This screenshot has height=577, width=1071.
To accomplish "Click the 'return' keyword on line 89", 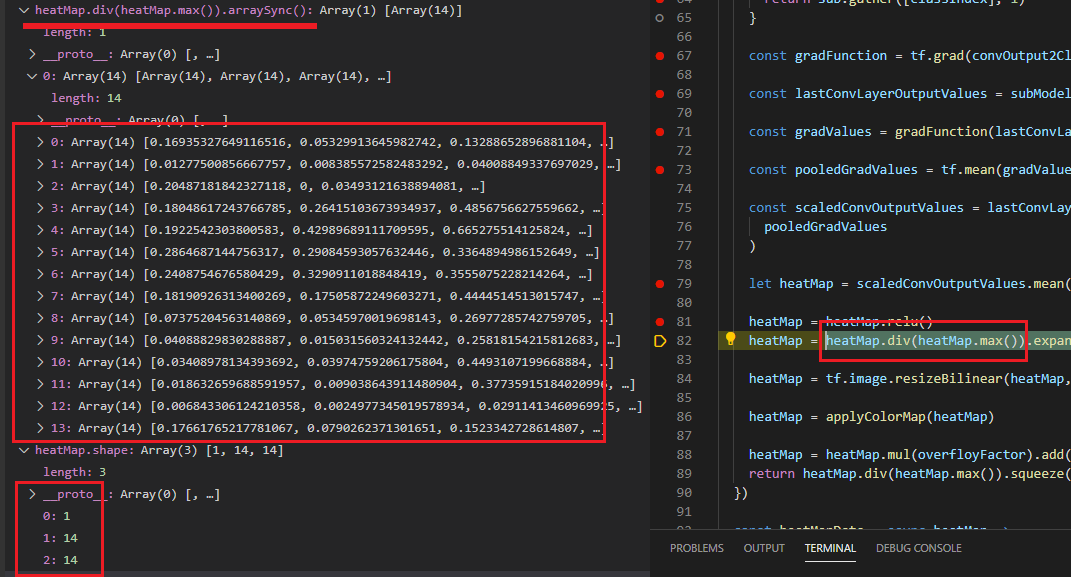I will pyautogui.click(x=772, y=474).
